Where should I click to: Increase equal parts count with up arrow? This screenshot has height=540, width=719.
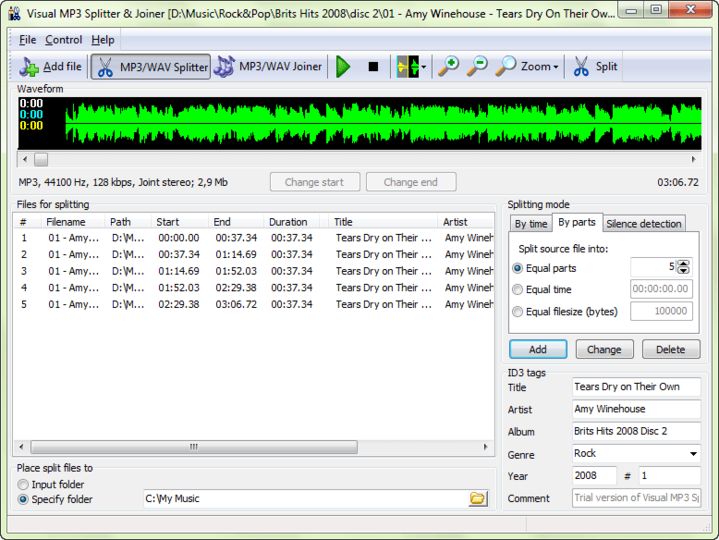pyautogui.click(x=683, y=263)
